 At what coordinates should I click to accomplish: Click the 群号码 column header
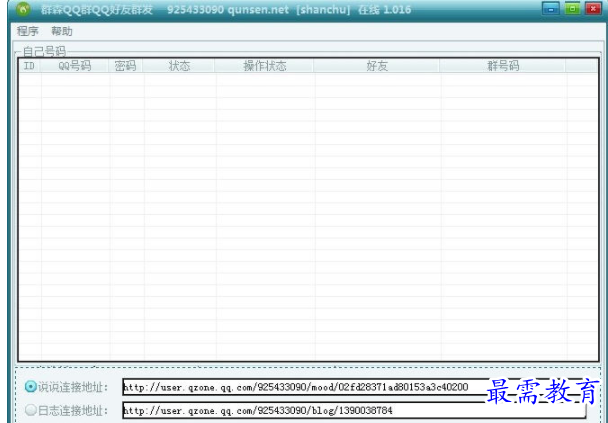503,66
